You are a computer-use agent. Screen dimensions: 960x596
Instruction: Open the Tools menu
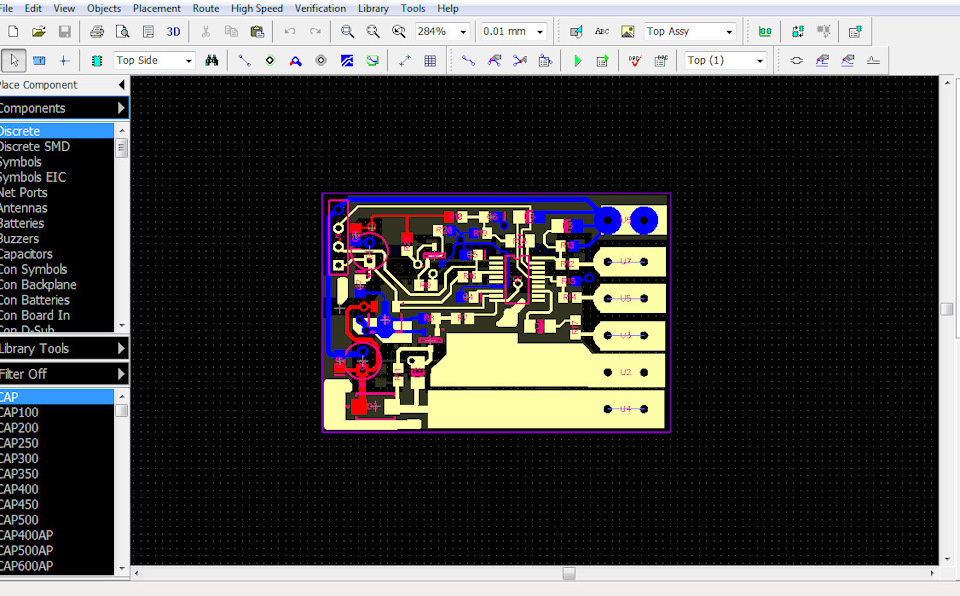tap(413, 9)
